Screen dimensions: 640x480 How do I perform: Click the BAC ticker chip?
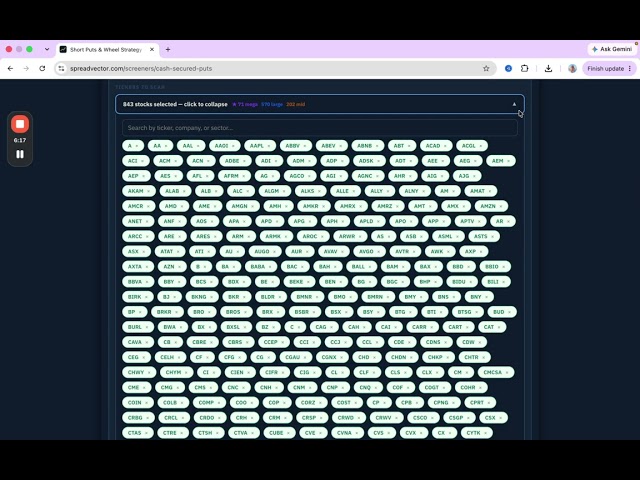295,267
